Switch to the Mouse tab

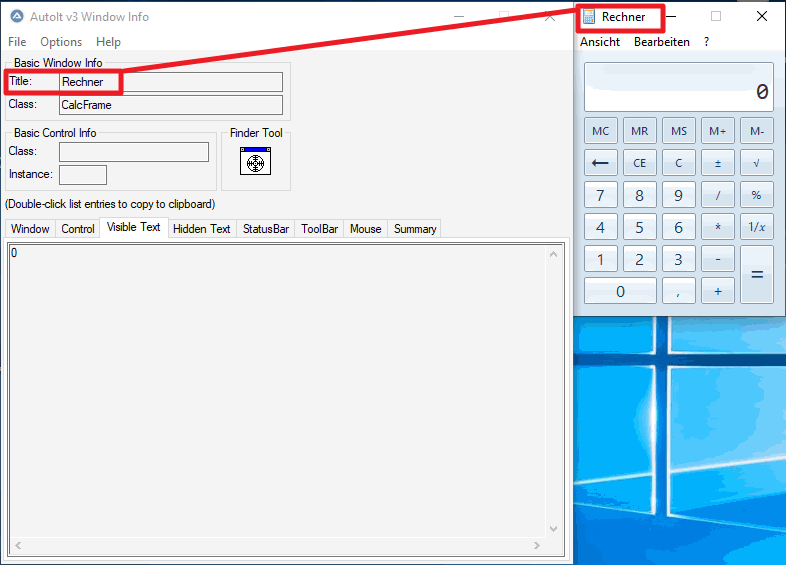(x=365, y=229)
